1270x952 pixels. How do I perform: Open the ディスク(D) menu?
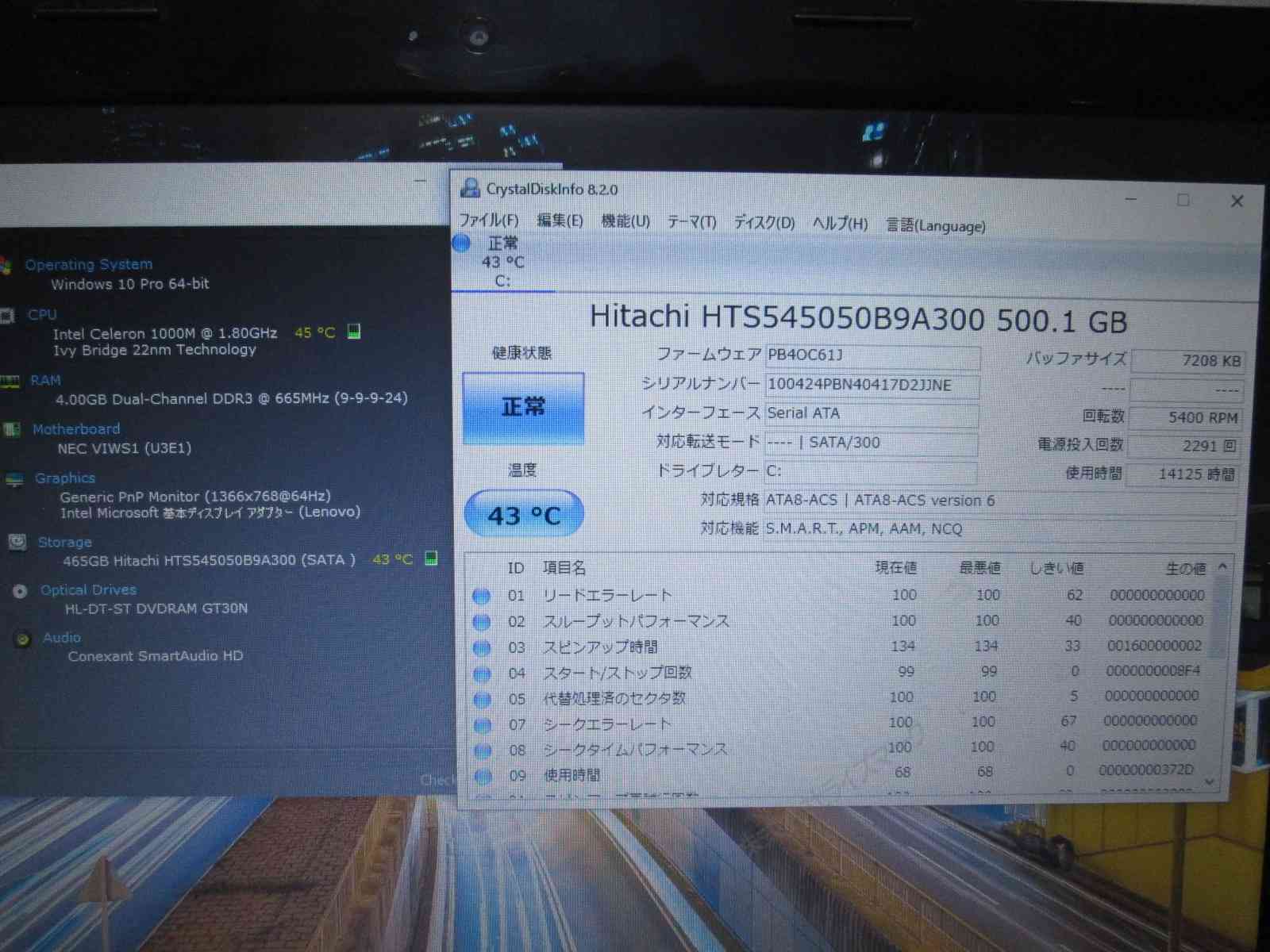click(x=764, y=223)
